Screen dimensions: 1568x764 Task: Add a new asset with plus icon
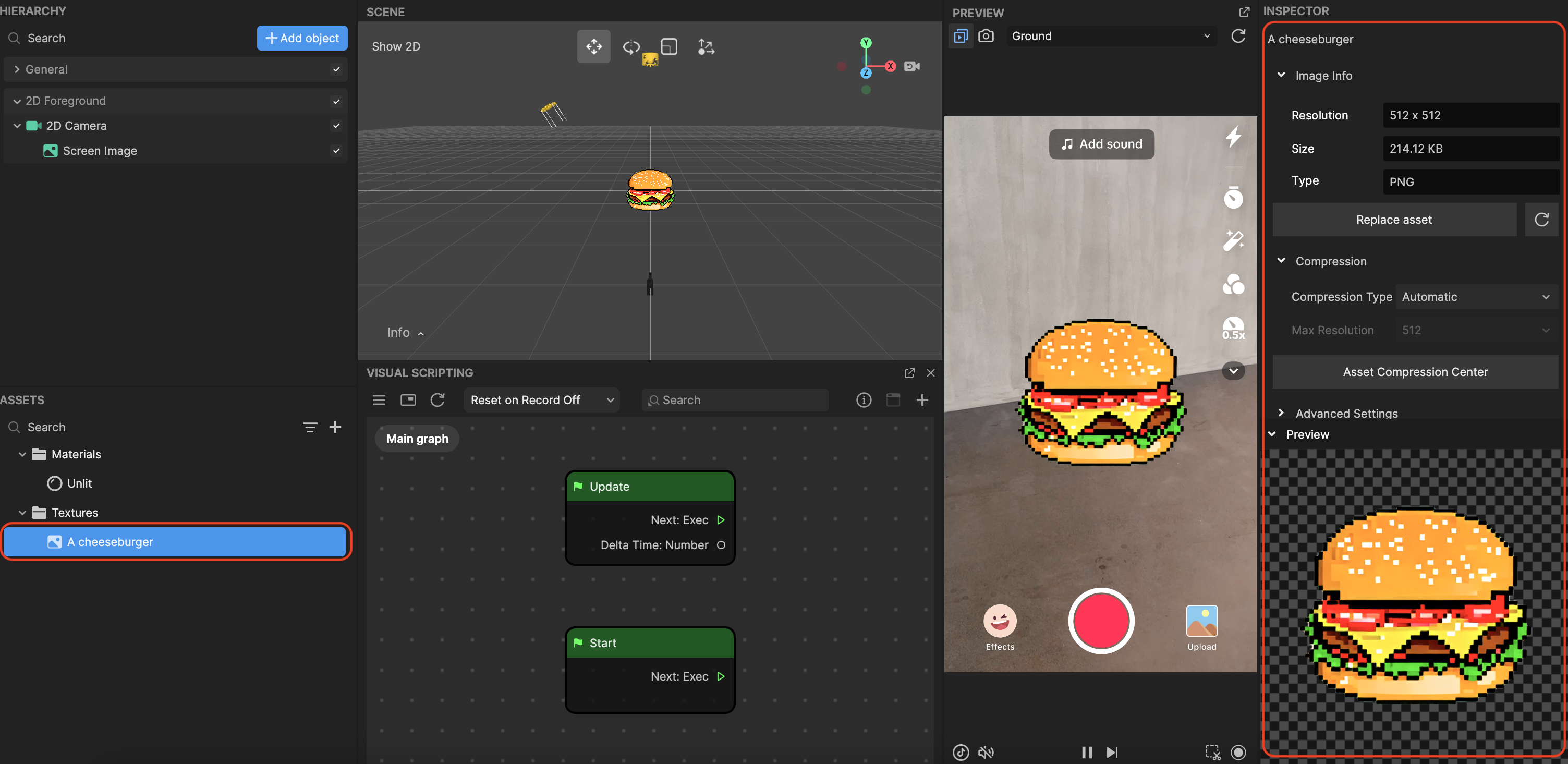pos(335,427)
